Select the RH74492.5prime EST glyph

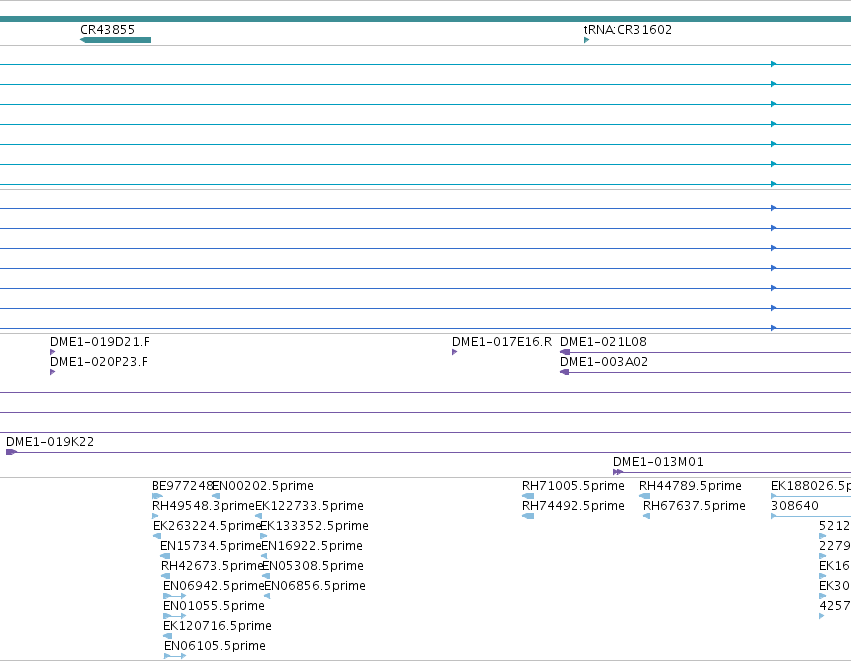point(528,516)
